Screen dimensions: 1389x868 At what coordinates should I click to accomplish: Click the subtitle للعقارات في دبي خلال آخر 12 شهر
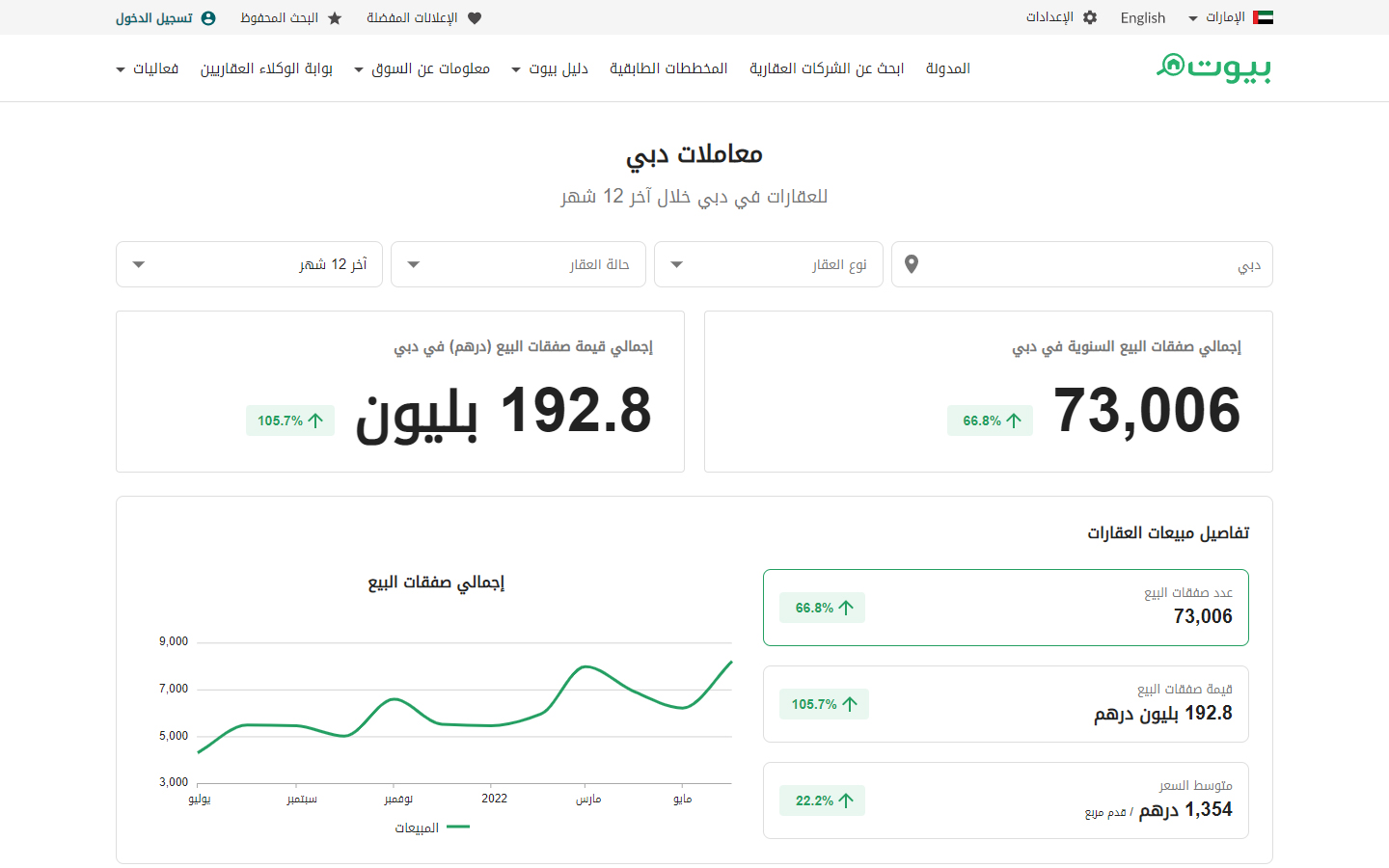coord(694,197)
